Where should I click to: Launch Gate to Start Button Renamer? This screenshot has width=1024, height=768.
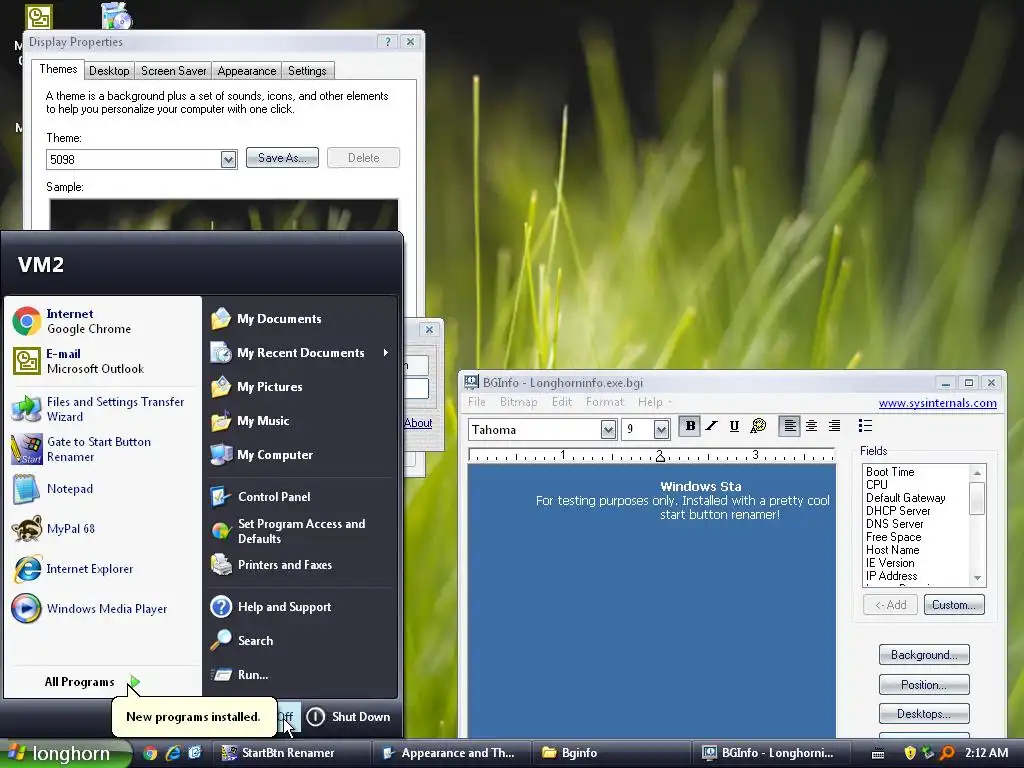coord(103,449)
